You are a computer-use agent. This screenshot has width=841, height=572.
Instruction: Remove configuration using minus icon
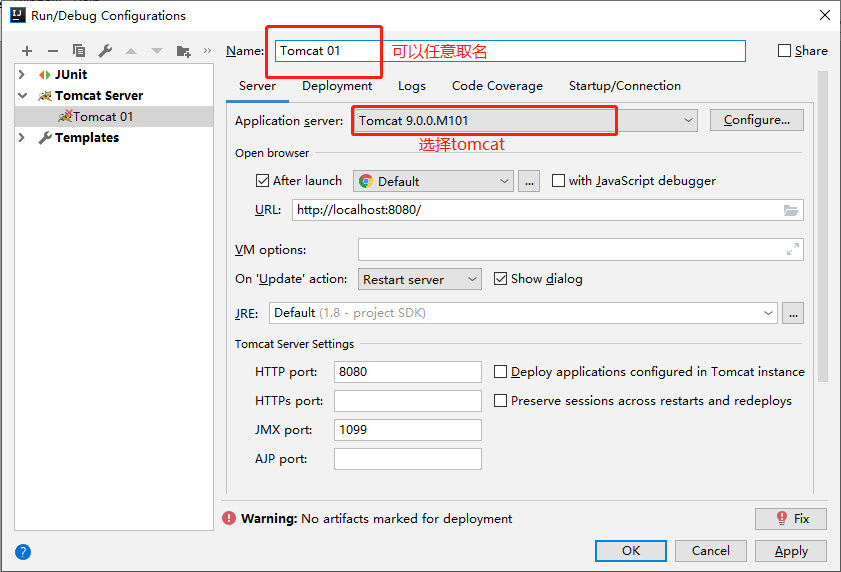point(53,51)
